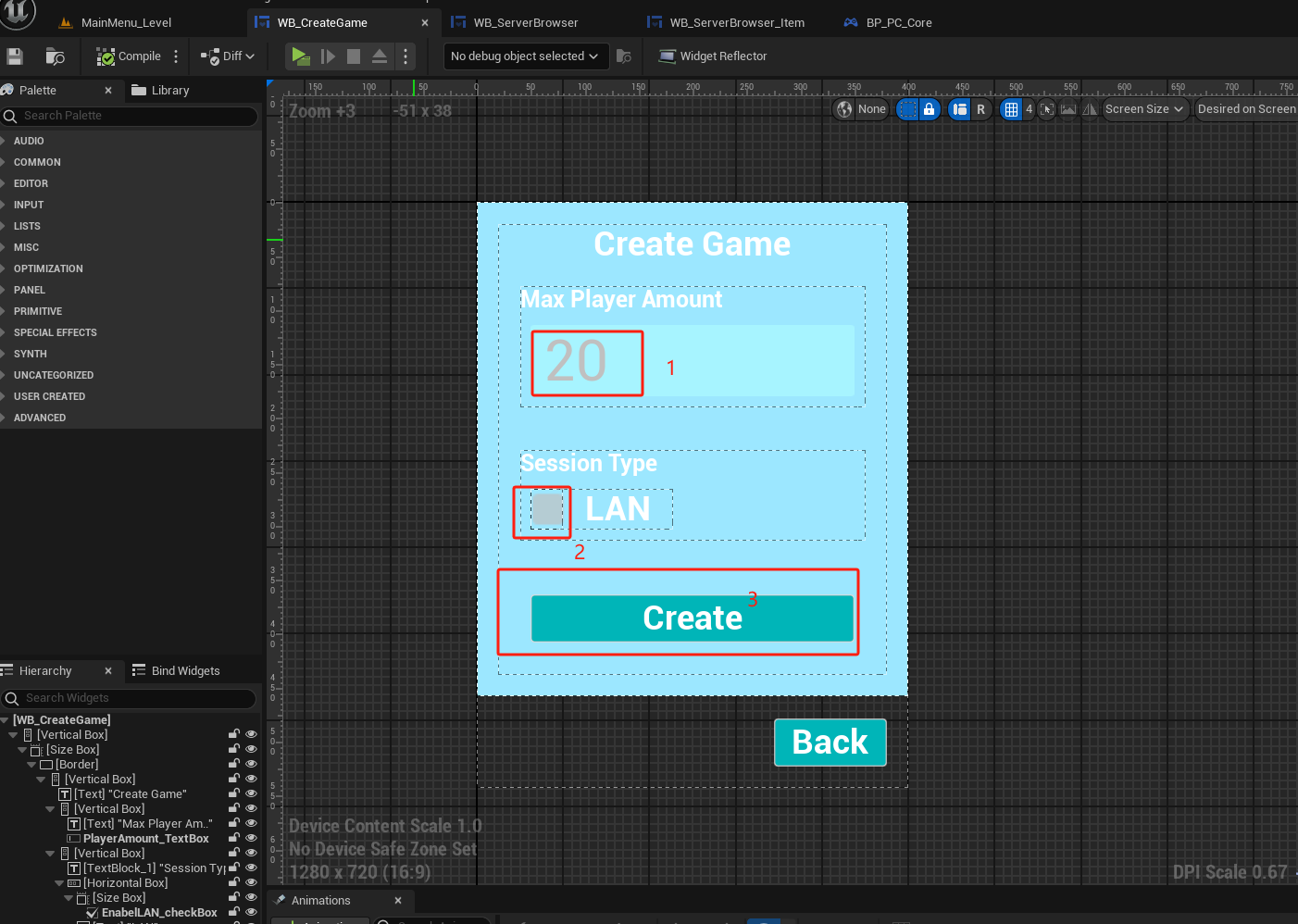The width and height of the screenshot is (1298, 924).
Task: Switch to the WB_ServerBrowser tab
Action: (525, 22)
